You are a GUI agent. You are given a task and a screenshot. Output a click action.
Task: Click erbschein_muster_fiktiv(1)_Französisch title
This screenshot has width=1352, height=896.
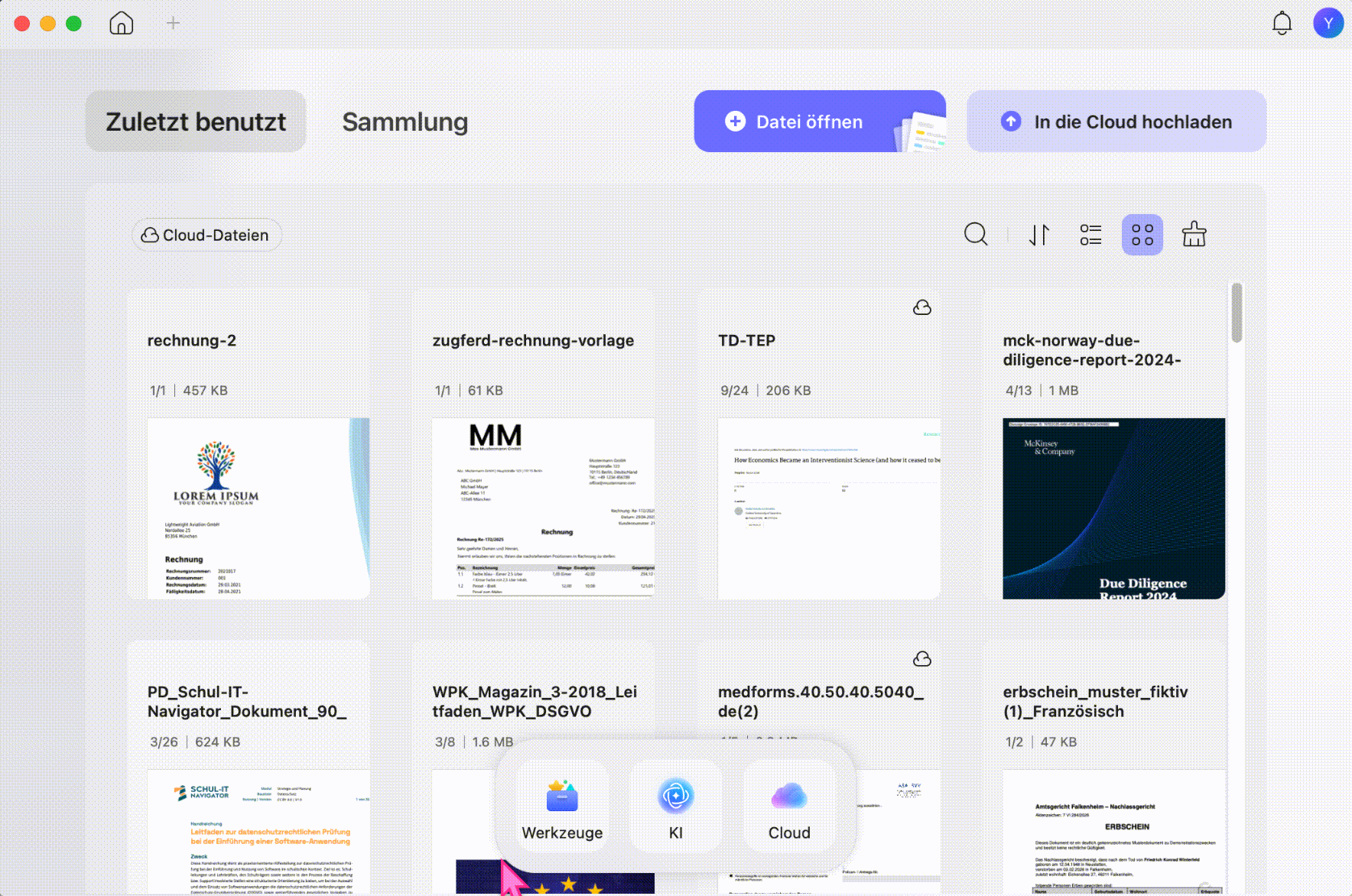point(1095,702)
